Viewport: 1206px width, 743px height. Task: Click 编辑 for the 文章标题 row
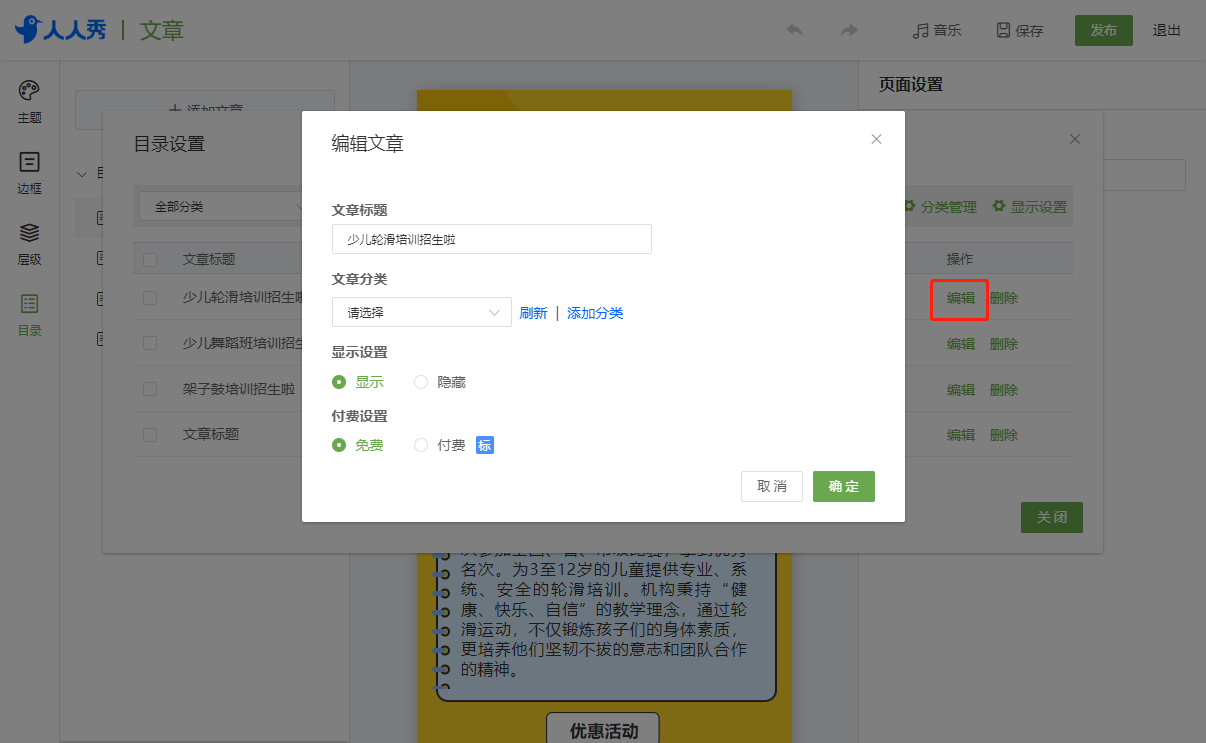click(x=961, y=435)
